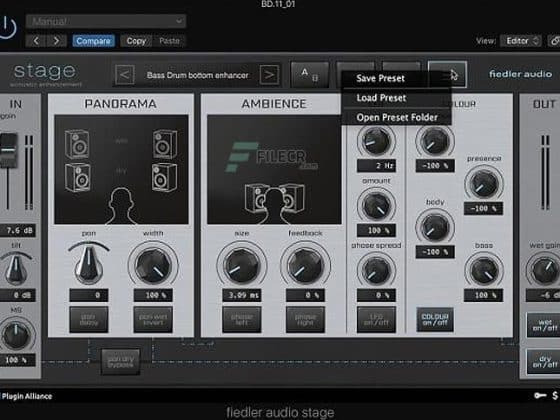560x420 pixels.
Task: Toggle the pan wet invert button
Action: click(x=153, y=319)
